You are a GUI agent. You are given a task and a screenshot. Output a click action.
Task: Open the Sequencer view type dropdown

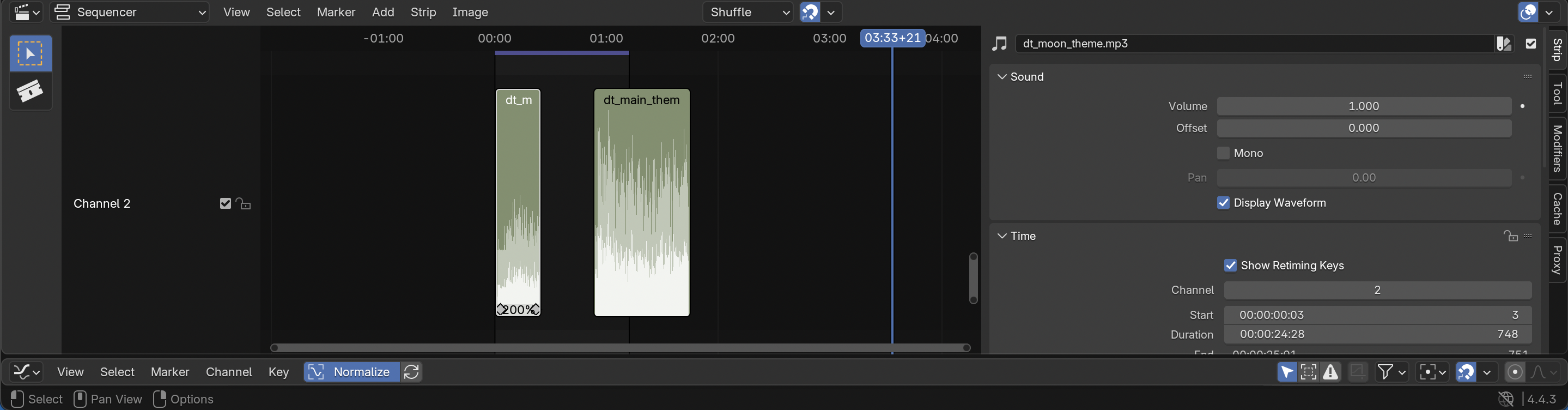(x=130, y=12)
